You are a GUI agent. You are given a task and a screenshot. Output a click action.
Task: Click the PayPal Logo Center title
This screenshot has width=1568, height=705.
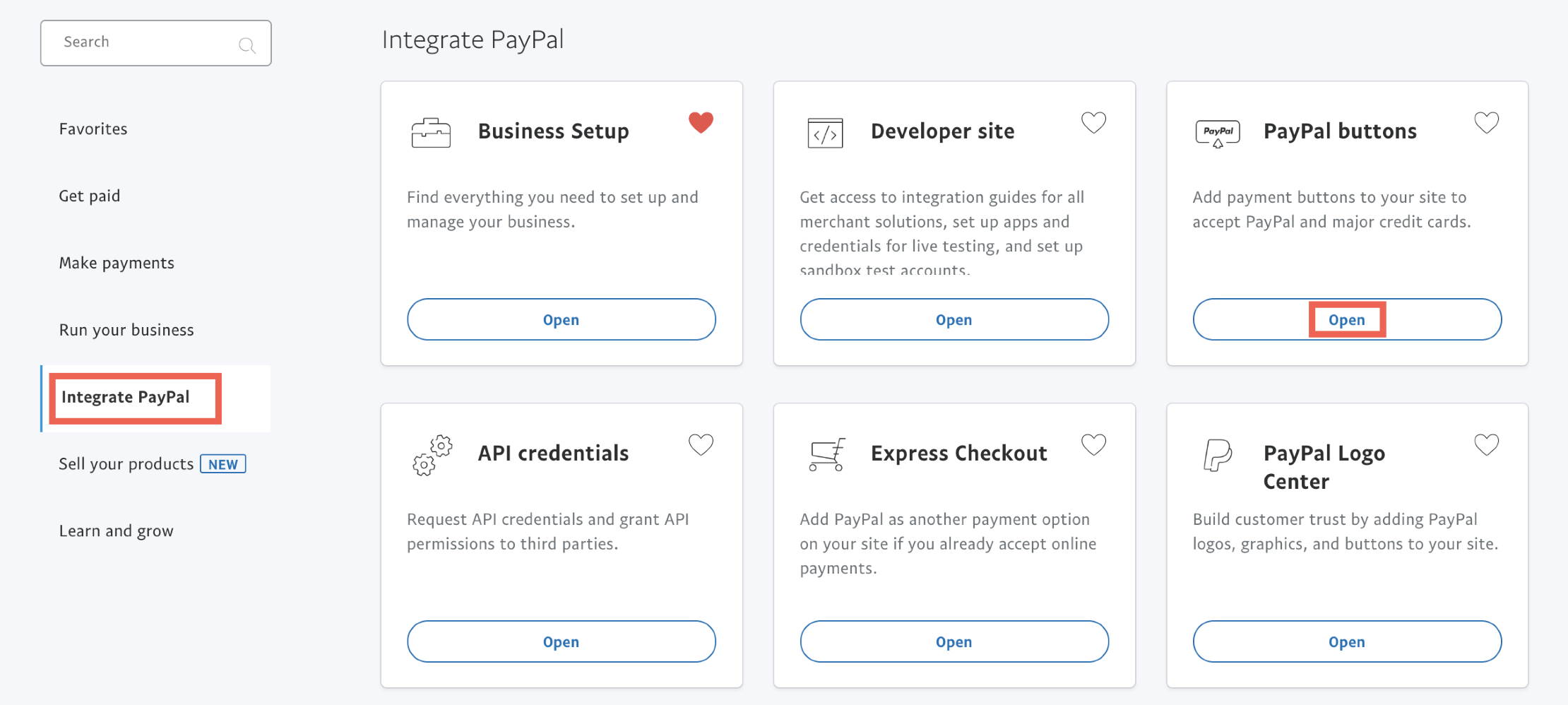pos(1324,467)
